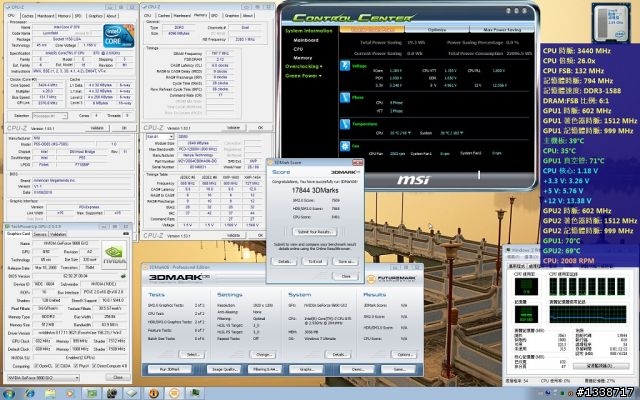
Task: Click Image Quality button in 3DMark06
Action: coord(223,369)
